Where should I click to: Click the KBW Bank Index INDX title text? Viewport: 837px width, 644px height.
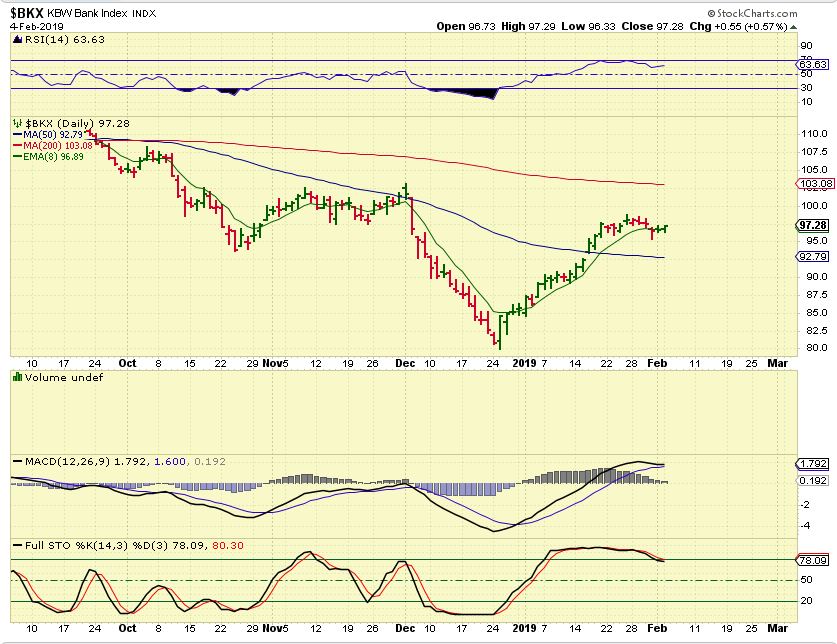point(101,14)
